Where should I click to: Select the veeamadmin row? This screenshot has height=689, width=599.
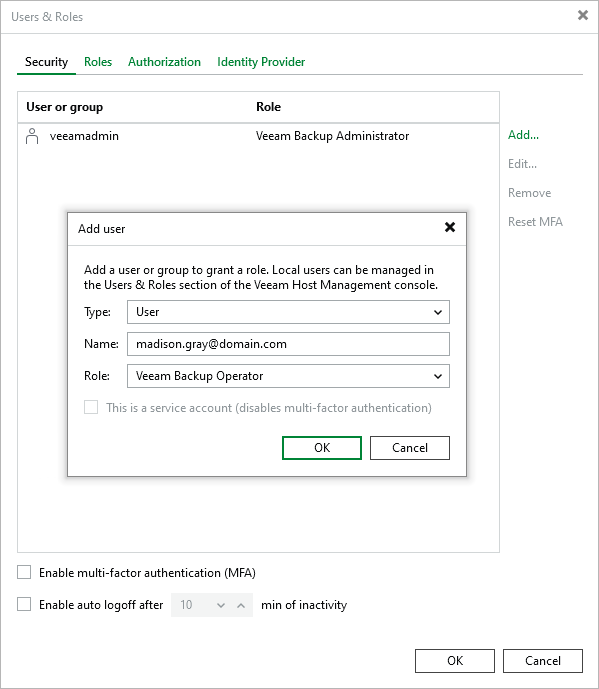258,136
